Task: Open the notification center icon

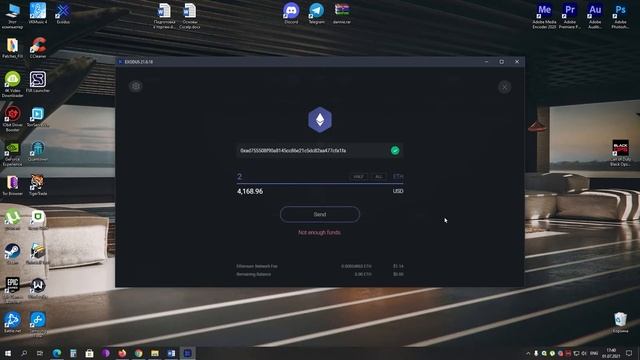Action: tap(629, 353)
